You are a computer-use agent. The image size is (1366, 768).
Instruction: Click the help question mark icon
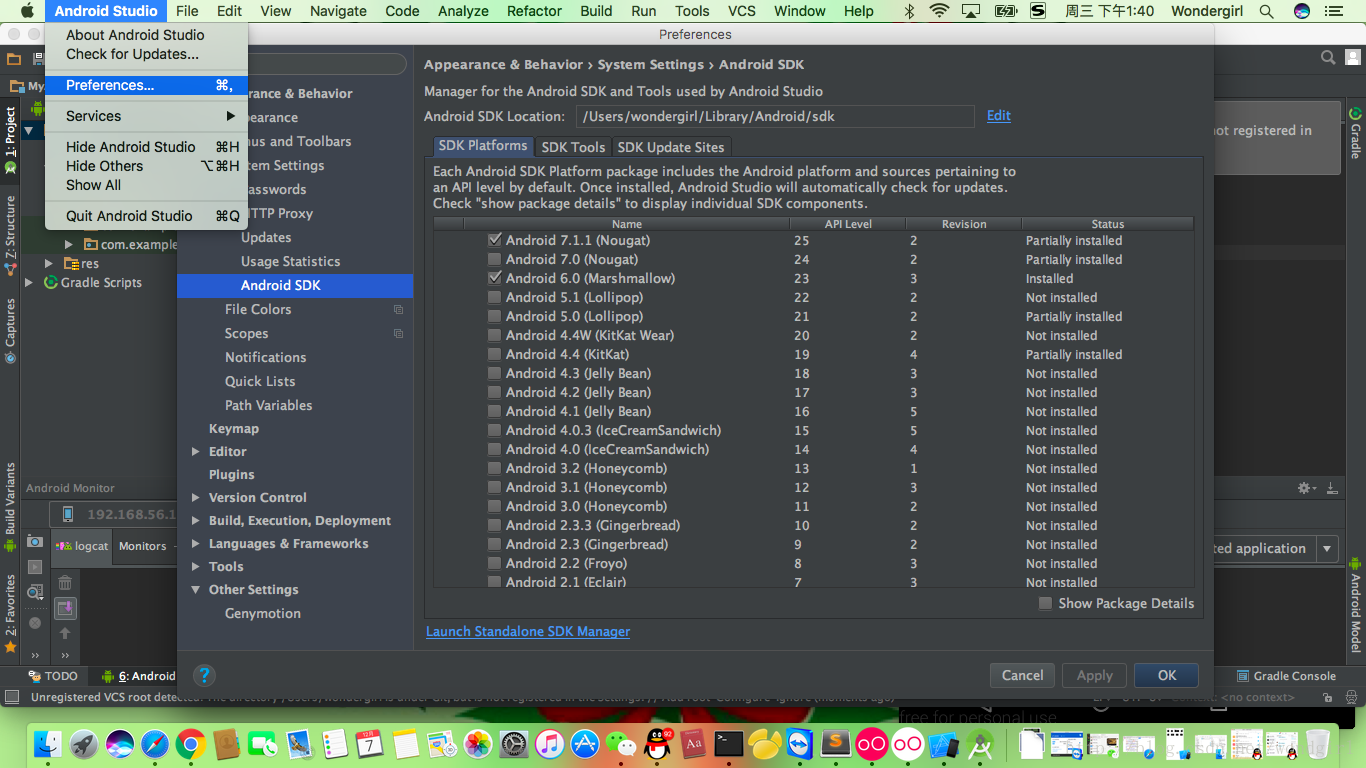[x=203, y=676]
